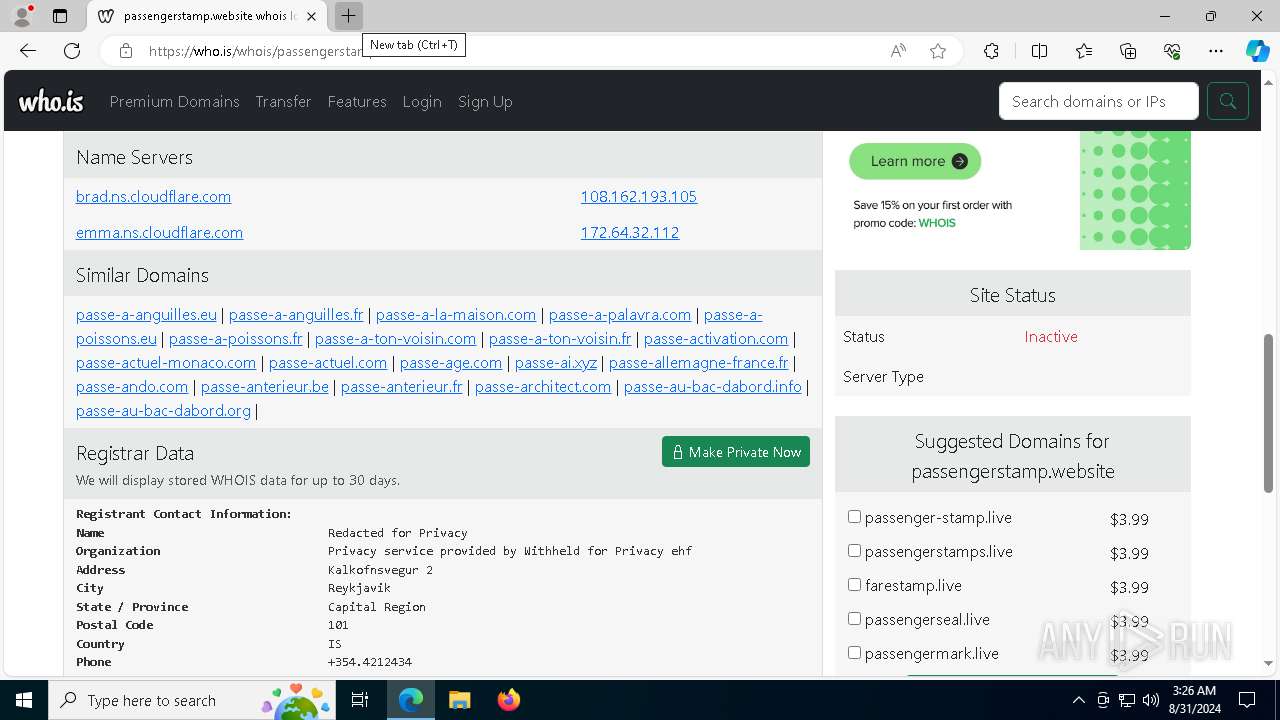Open the emma.ns.cloudflare.com name server link
The height and width of the screenshot is (720, 1280).
tap(159, 233)
